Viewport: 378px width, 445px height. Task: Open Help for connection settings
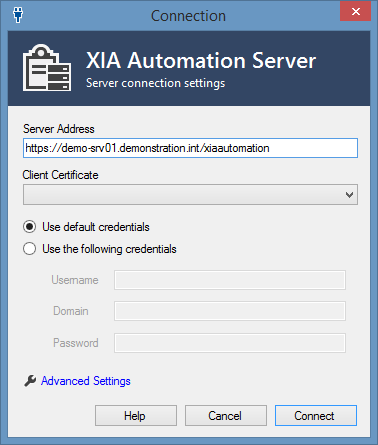coord(136,416)
